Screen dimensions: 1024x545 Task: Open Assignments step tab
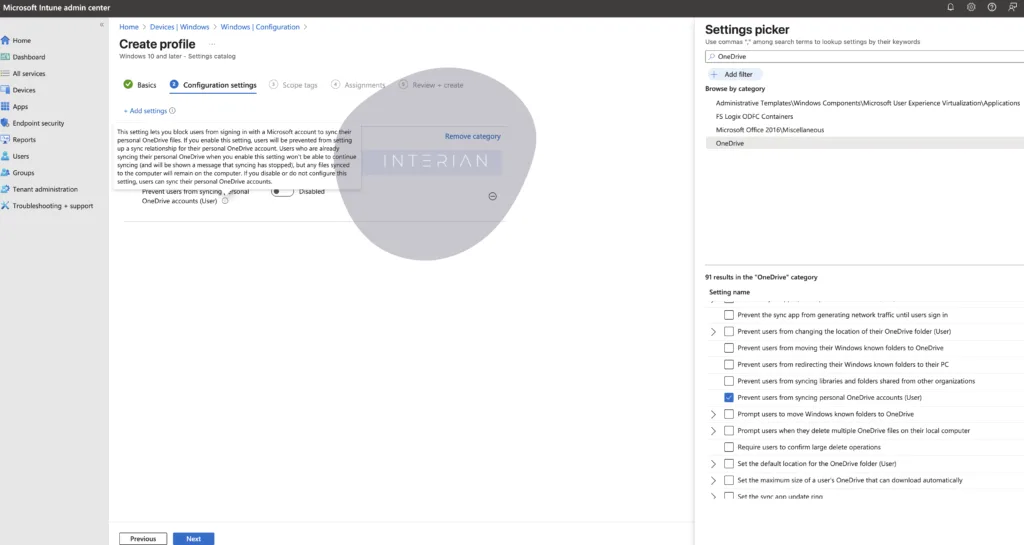coord(358,85)
